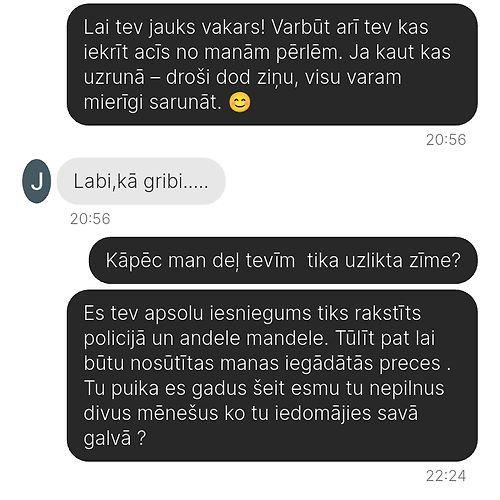Click the word 'gribi.....' in the grey bubble

click(x=176, y=182)
